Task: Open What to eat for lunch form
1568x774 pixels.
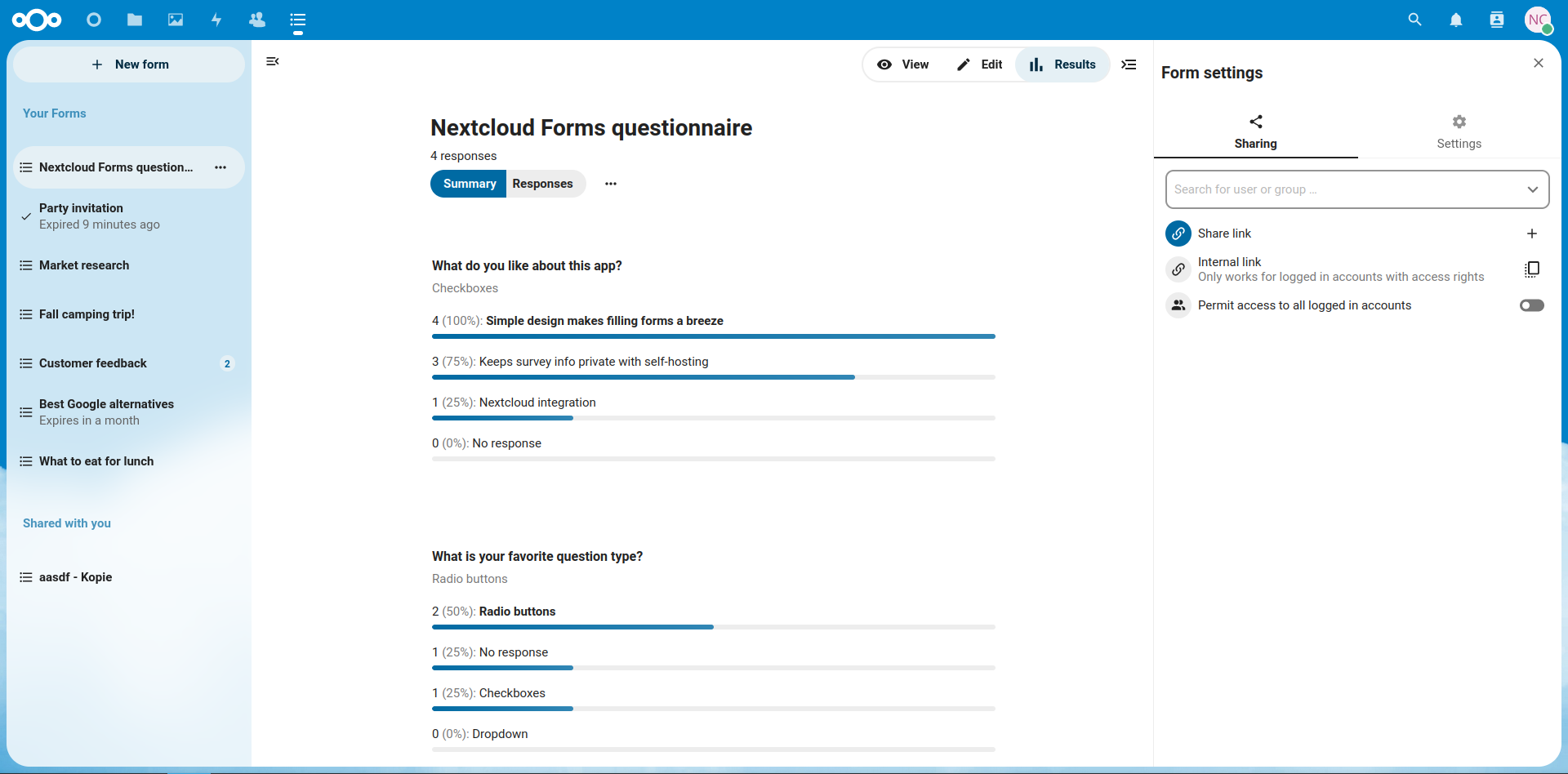Action: pos(129,461)
